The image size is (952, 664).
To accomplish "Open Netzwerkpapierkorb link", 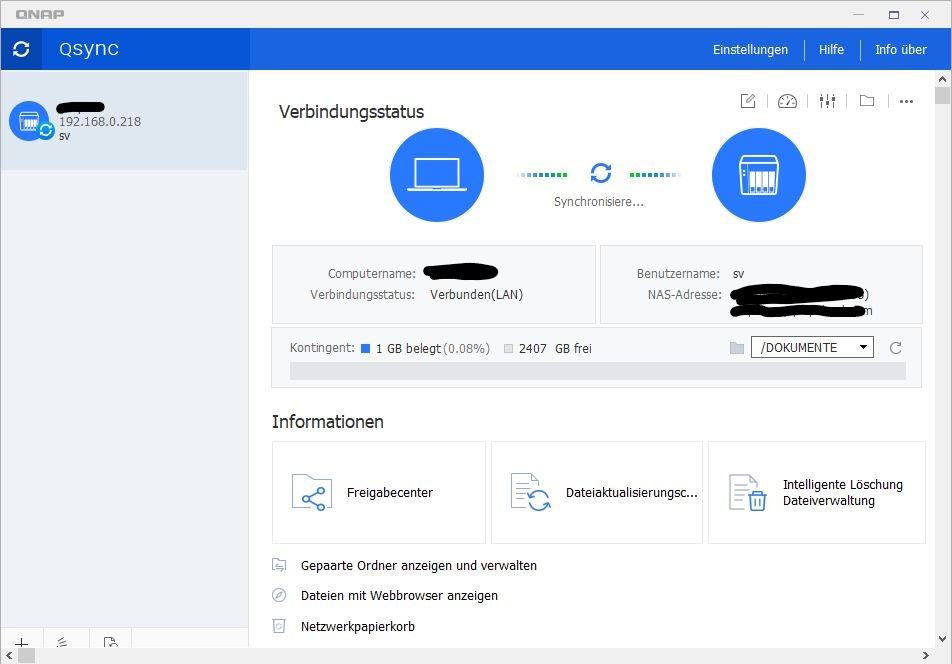I will [358, 626].
